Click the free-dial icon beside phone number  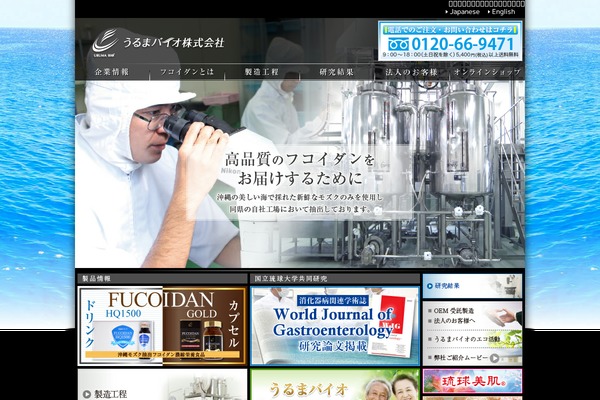398,44
